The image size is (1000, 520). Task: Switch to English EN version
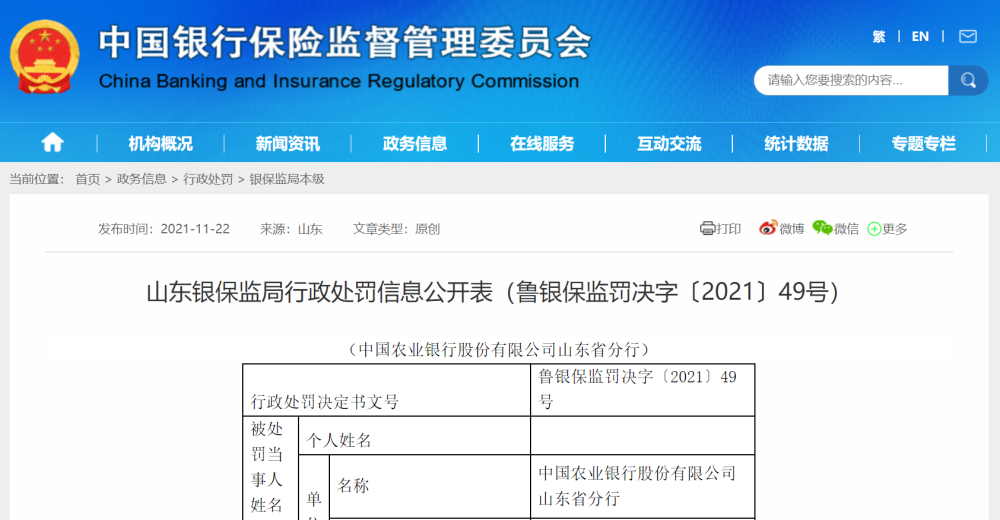coord(920,36)
